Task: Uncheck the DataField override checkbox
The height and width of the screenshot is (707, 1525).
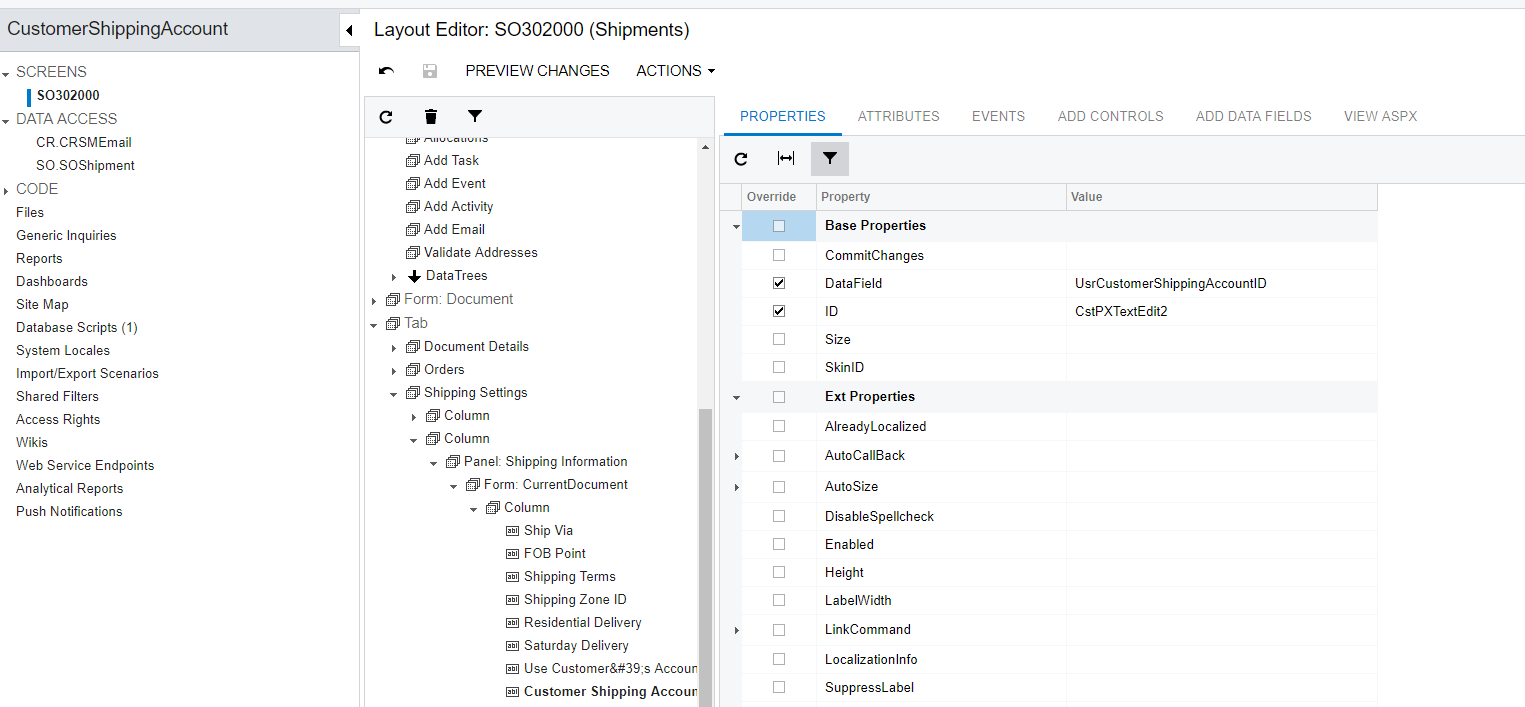Action: (779, 283)
